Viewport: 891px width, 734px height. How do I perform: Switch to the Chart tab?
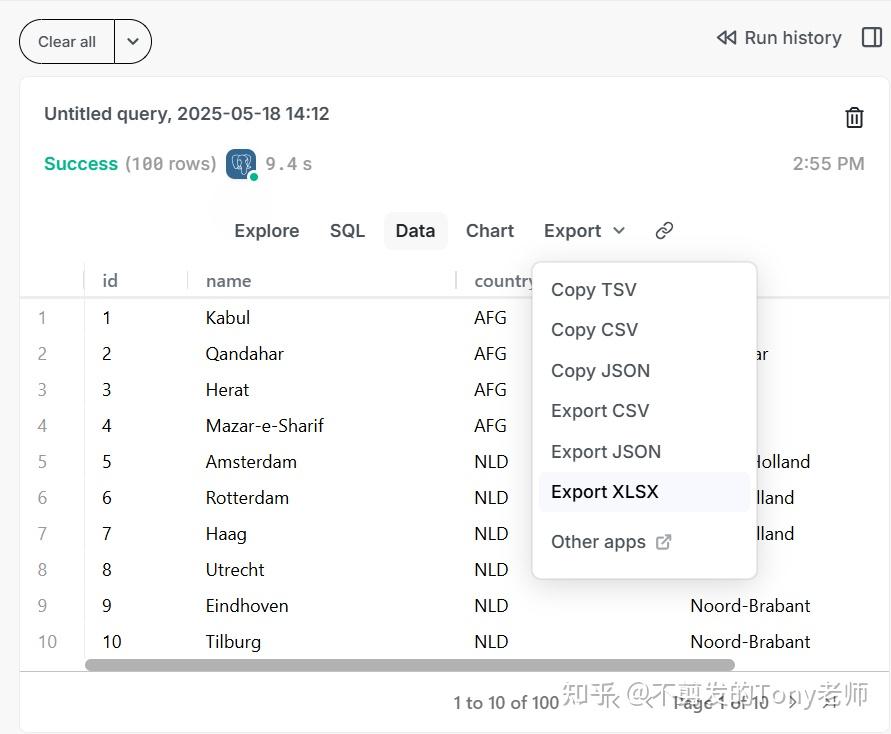point(489,230)
